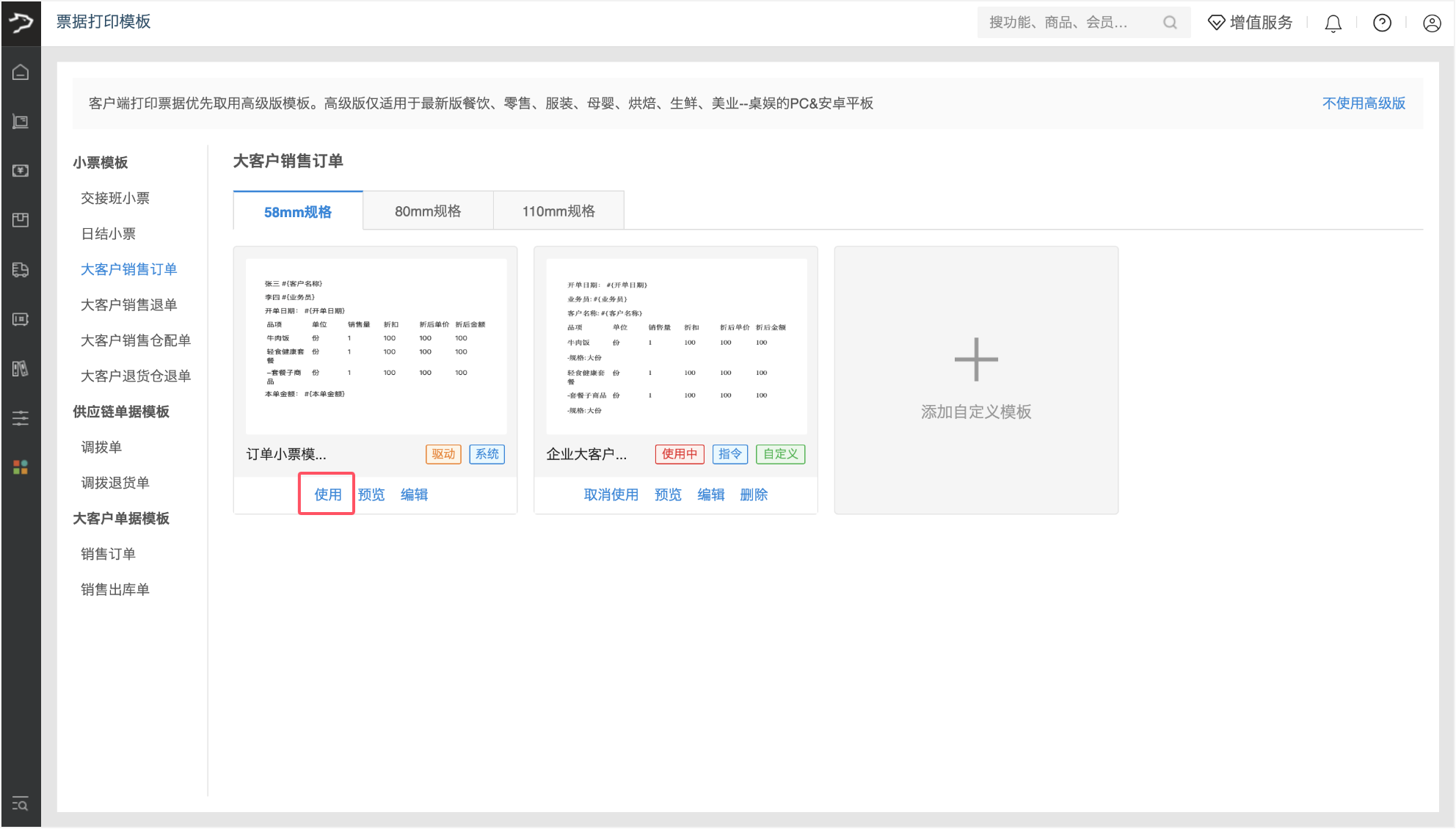The image size is (1456, 829).
Task: Click the notification bell icon
Action: (1333, 23)
